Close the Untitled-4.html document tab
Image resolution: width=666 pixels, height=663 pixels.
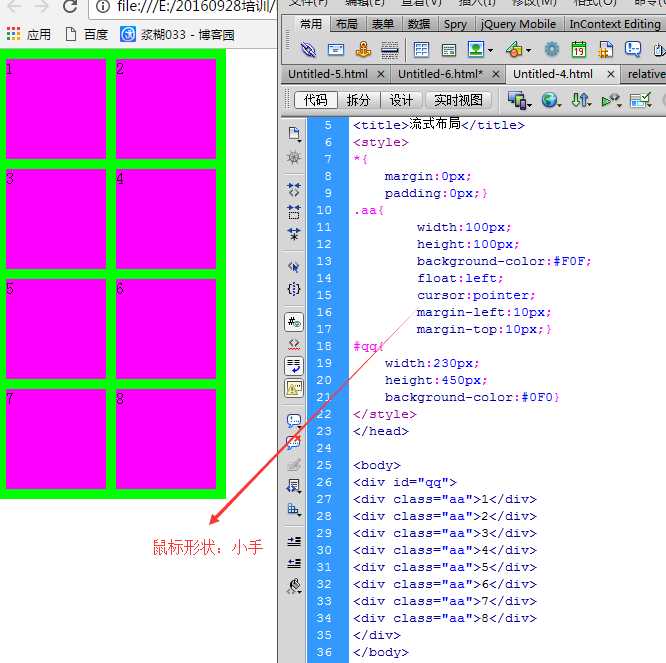pyautogui.click(x=611, y=74)
